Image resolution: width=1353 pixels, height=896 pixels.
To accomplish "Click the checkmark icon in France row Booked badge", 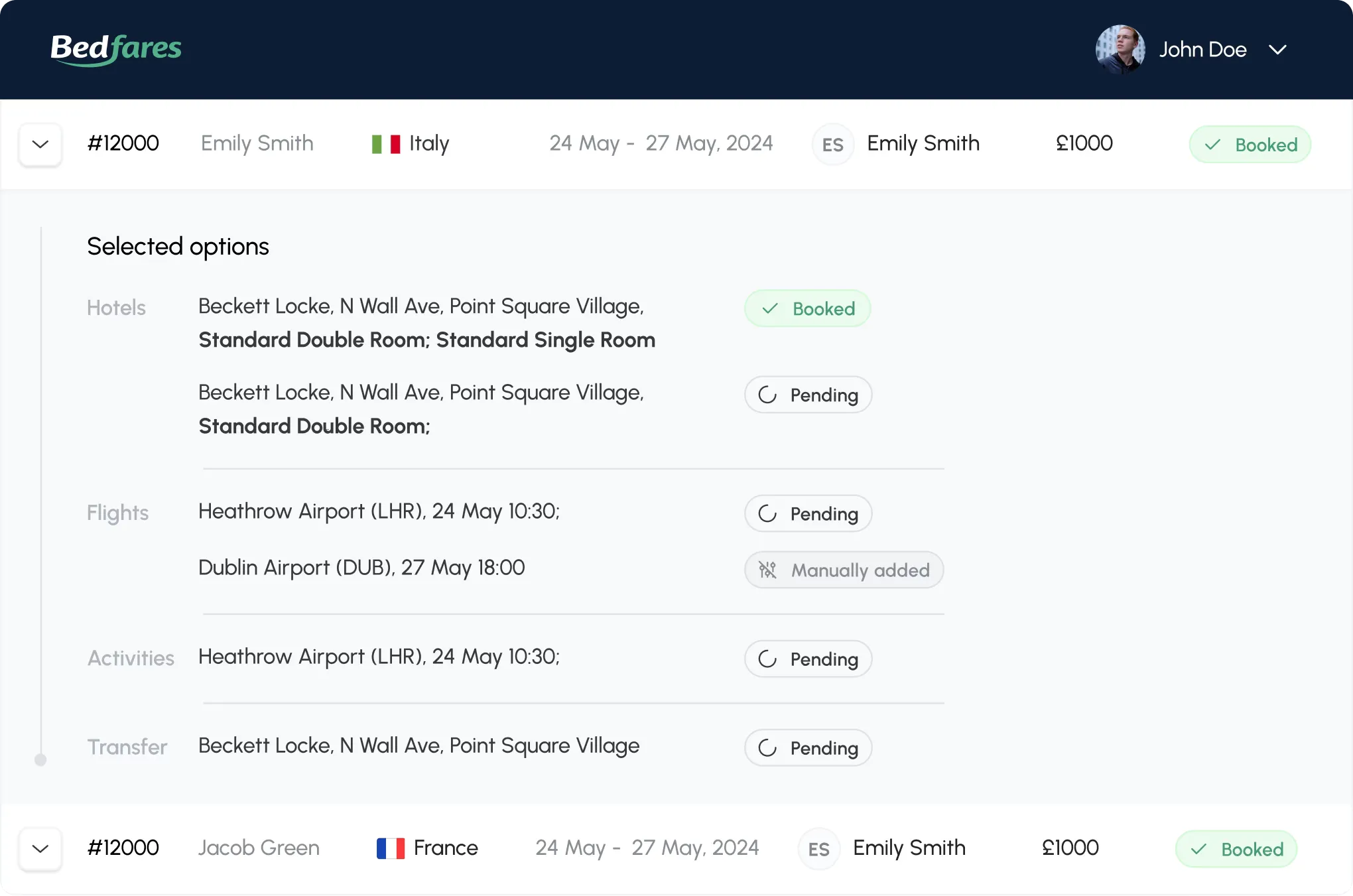I will pos(1198,849).
